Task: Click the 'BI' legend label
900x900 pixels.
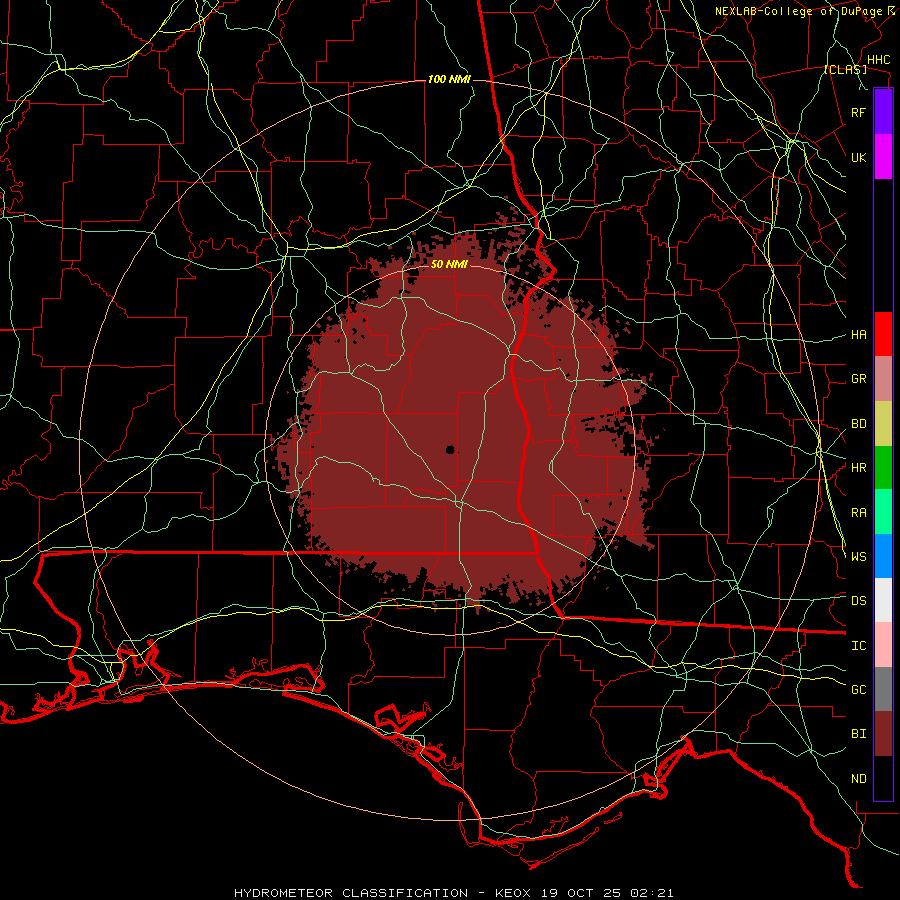Action: pyautogui.click(x=859, y=734)
